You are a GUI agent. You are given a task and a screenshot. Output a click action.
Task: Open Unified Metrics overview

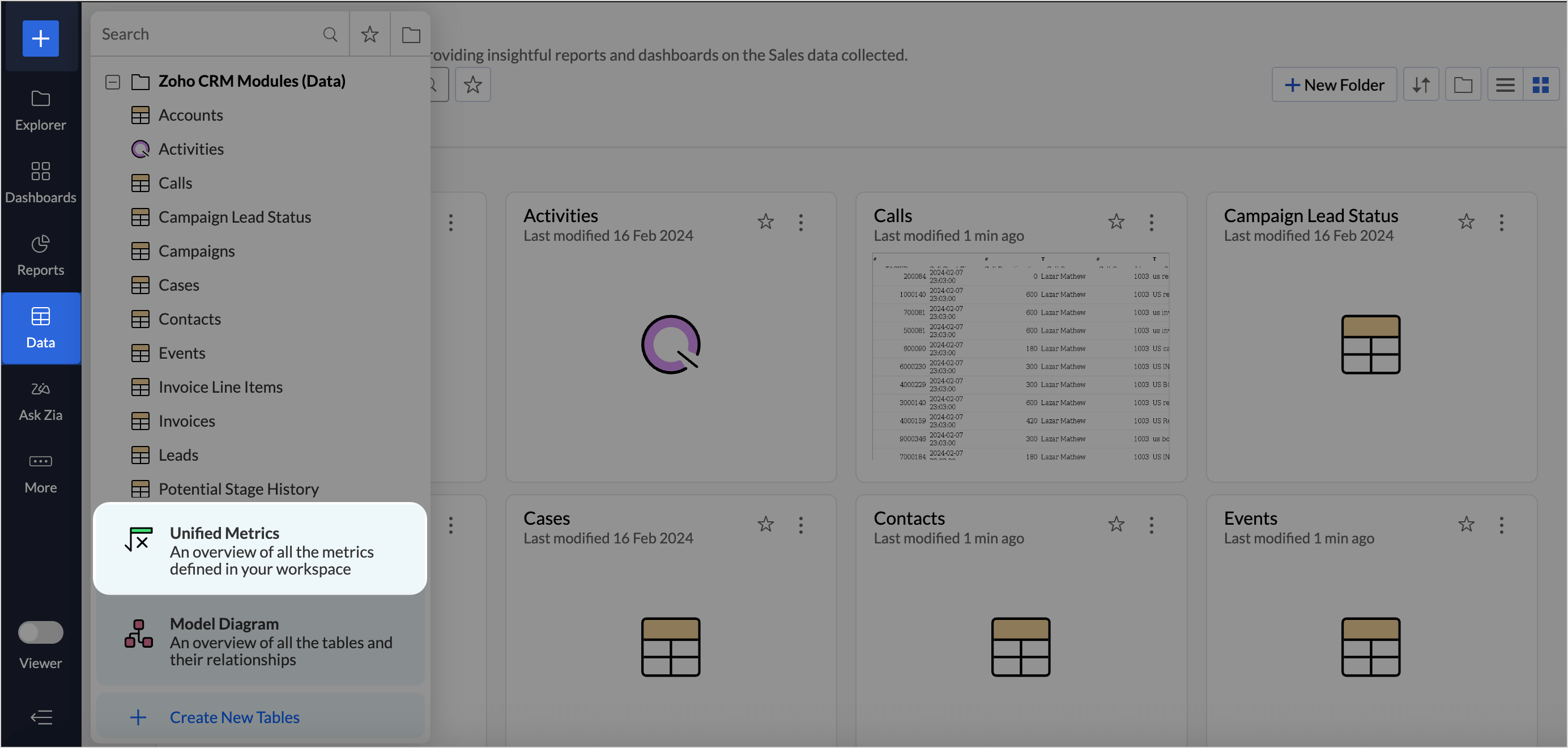pyautogui.click(x=260, y=548)
